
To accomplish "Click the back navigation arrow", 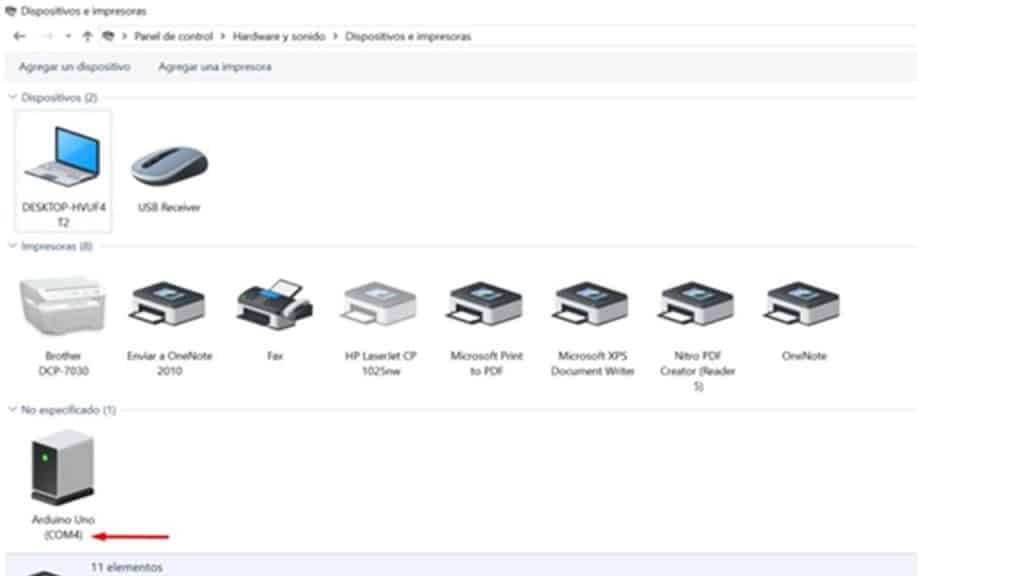I will click(19, 36).
